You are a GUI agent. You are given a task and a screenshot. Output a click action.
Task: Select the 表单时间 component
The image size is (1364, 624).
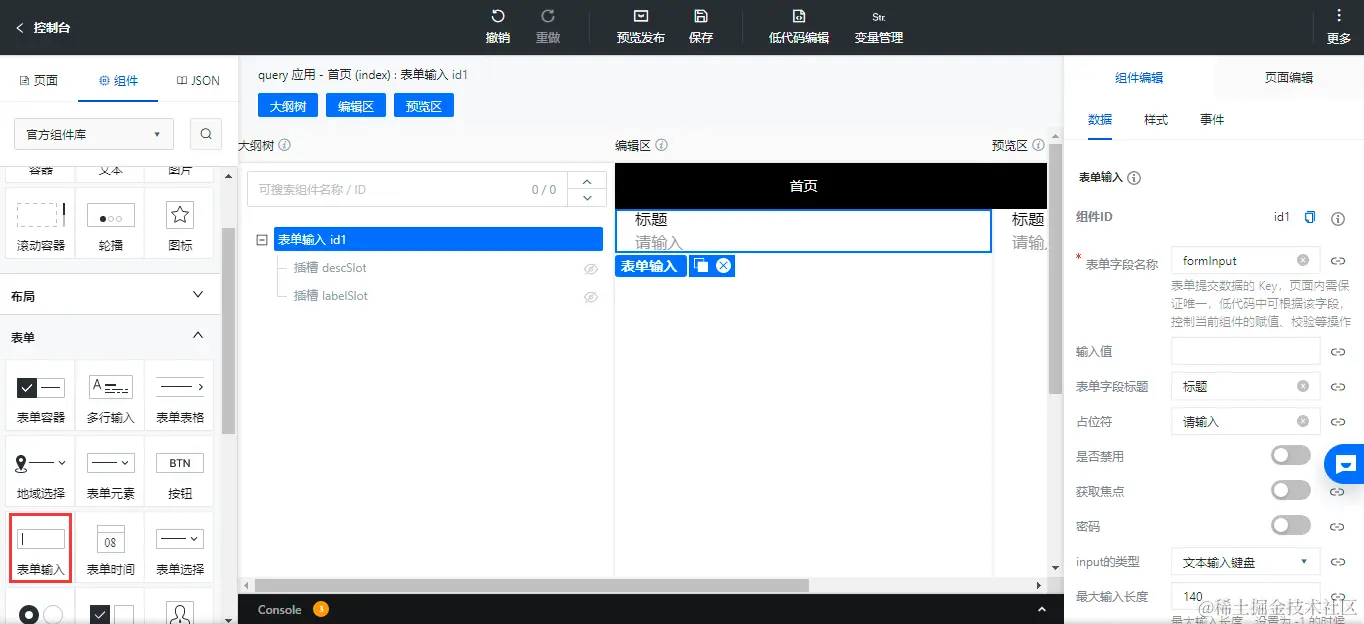pyautogui.click(x=111, y=548)
